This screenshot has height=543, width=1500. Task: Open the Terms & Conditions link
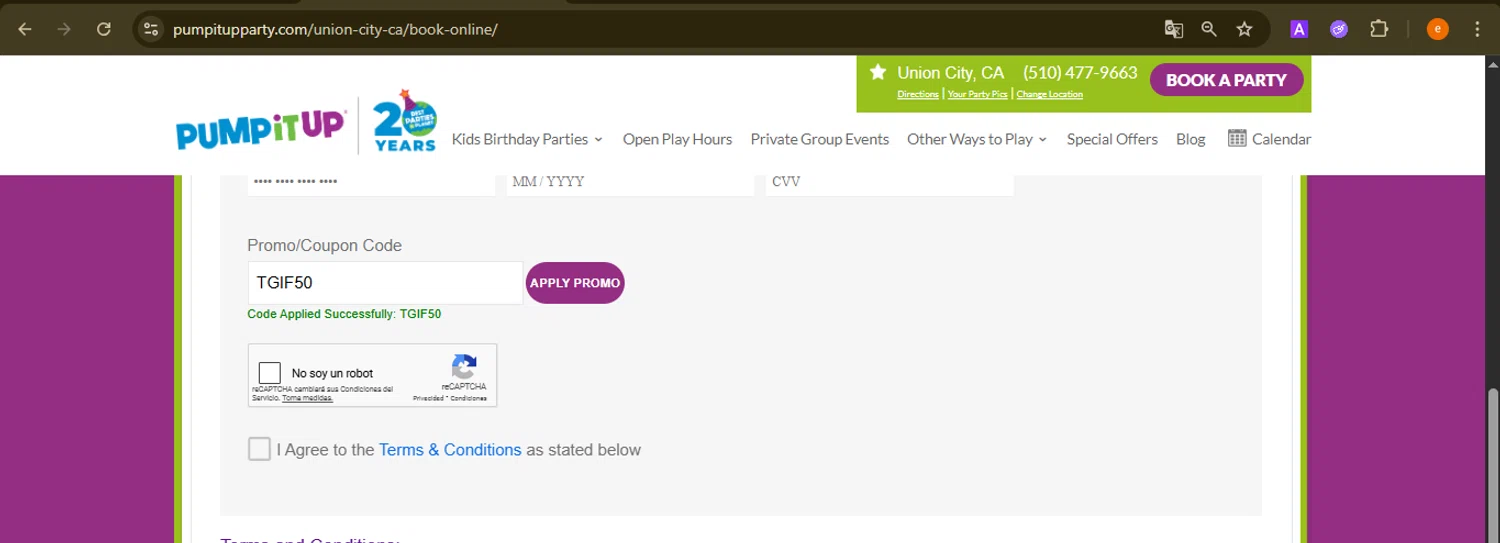pyautogui.click(x=450, y=450)
